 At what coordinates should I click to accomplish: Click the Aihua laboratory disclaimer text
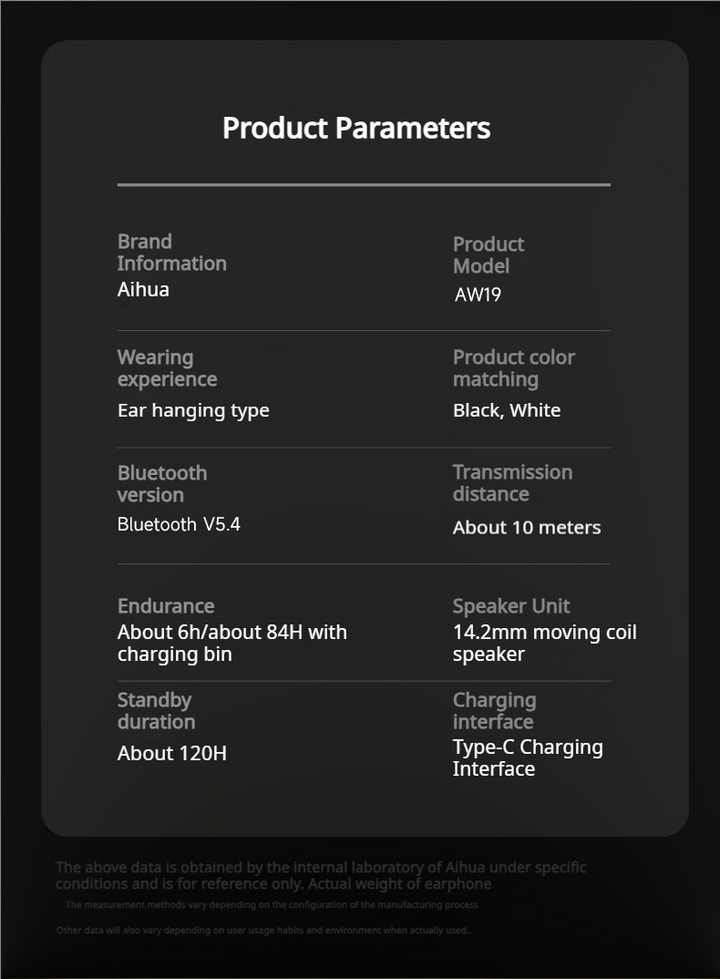click(x=320, y=875)
